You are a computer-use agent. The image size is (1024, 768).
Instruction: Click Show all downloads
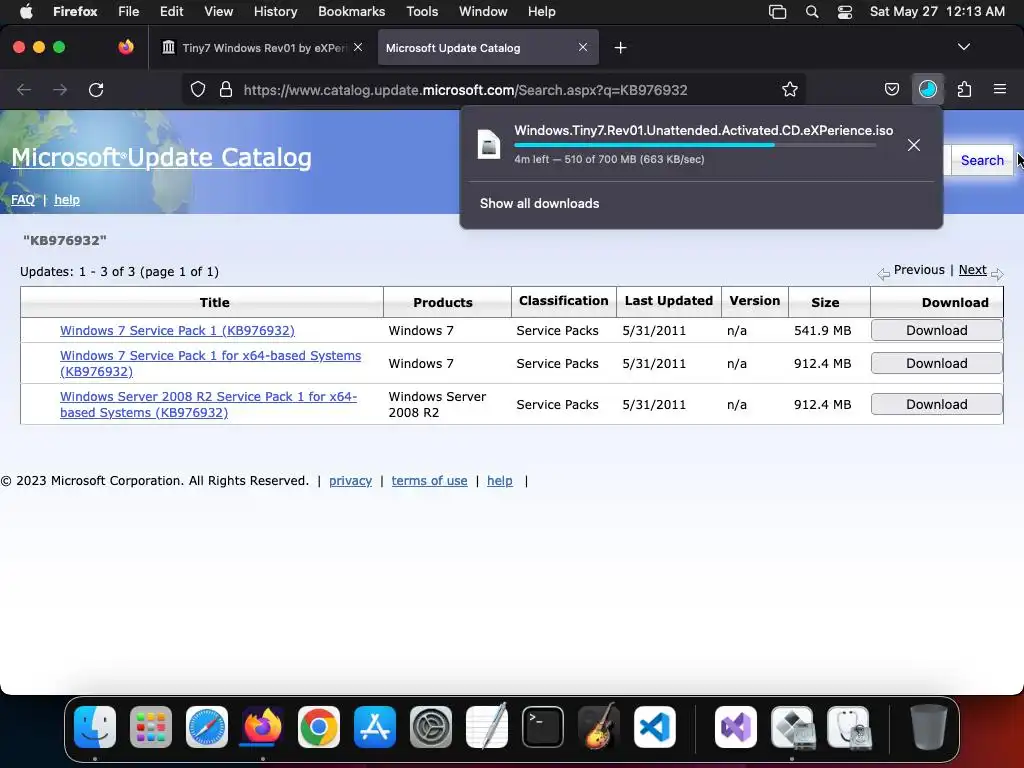[539, 203]
